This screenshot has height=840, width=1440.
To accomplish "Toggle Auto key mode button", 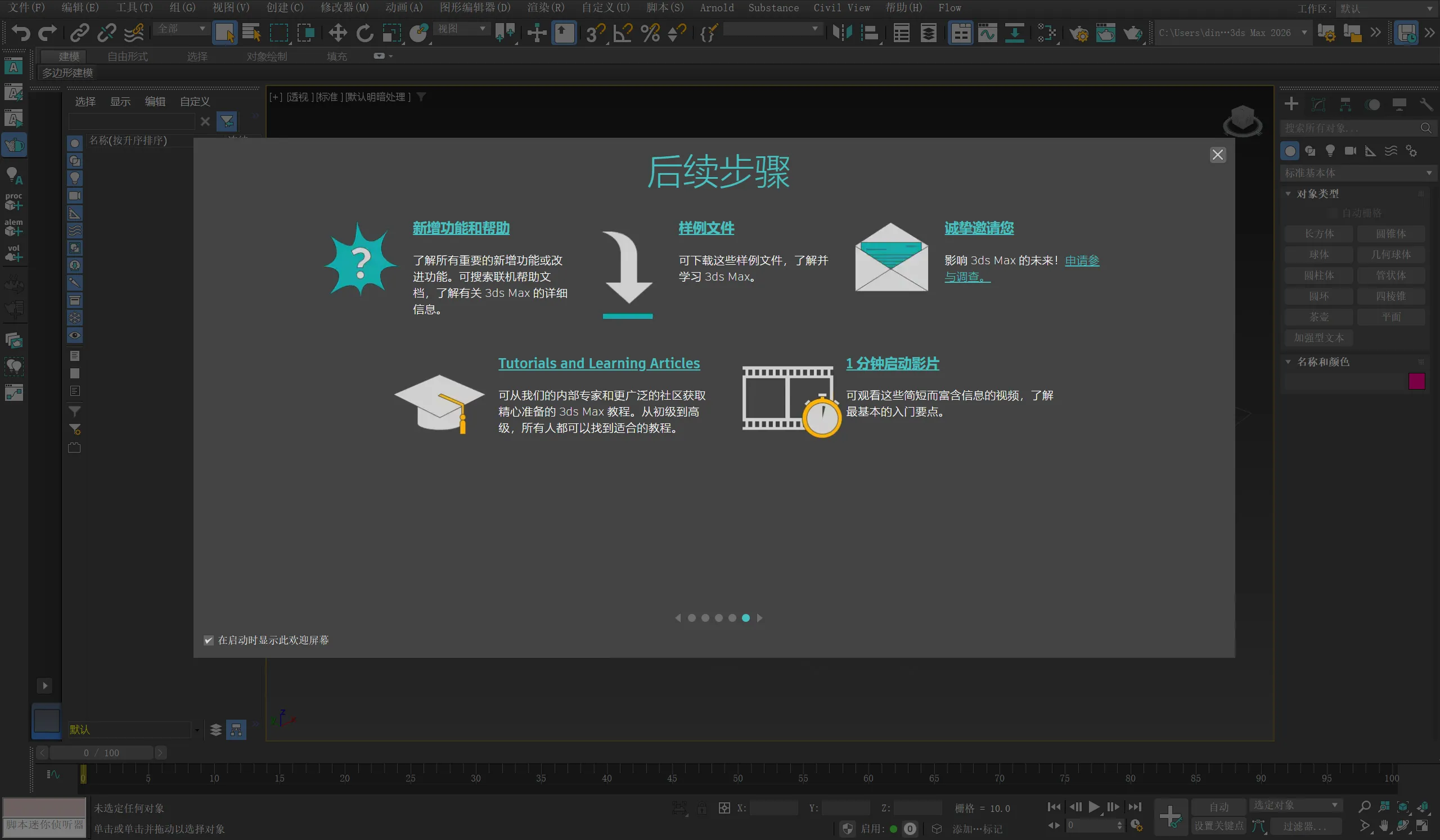I will click(x=1218, y=806).
